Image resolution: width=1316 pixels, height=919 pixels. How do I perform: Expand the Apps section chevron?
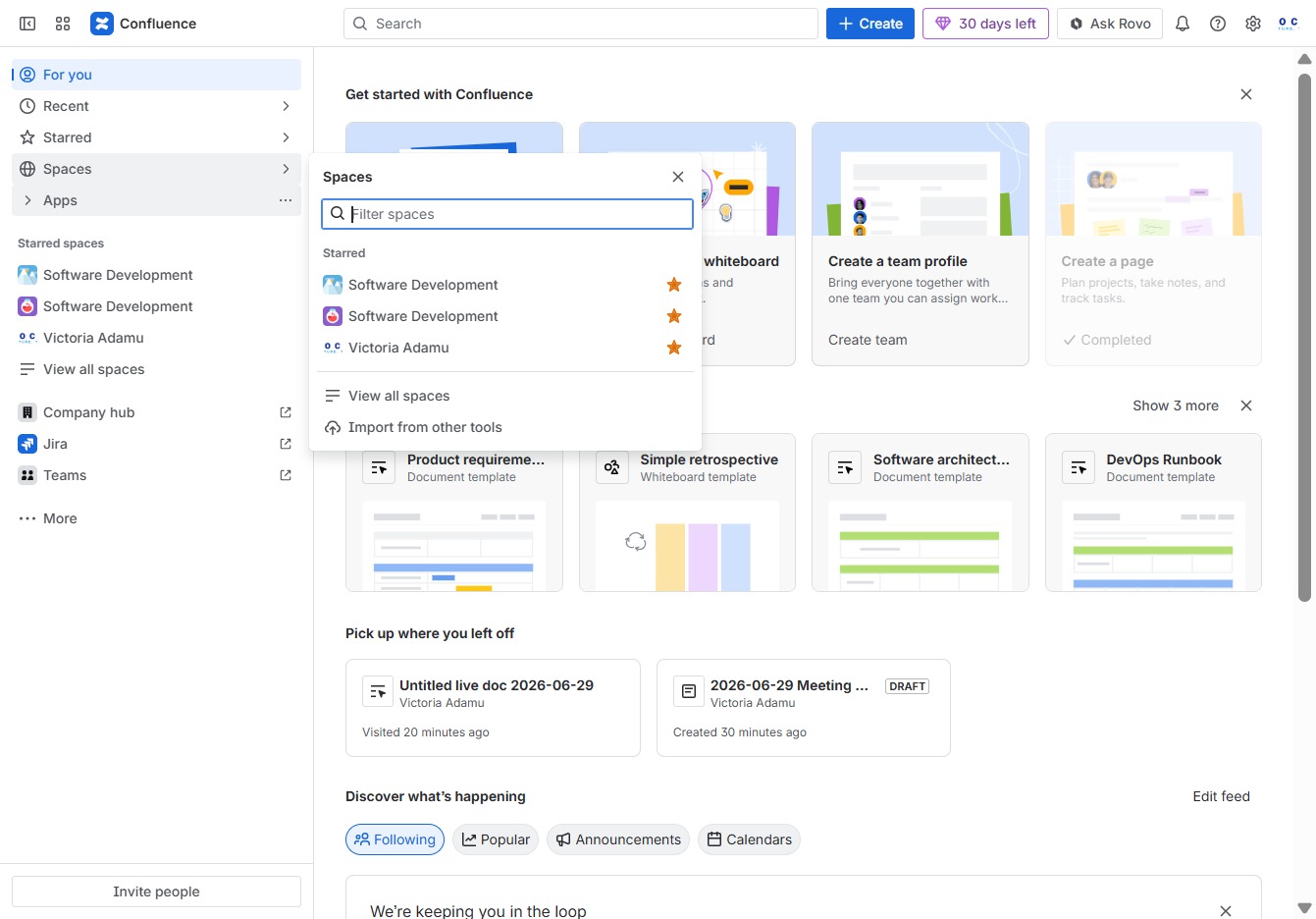(27, 200)
